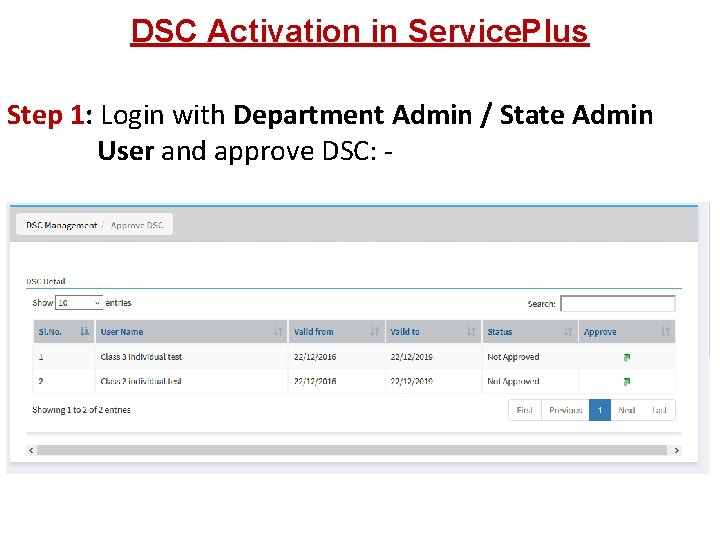This screenshot has height=540, width=720.
Task: Sort table by Valid from column
Action: pos(337,332)
